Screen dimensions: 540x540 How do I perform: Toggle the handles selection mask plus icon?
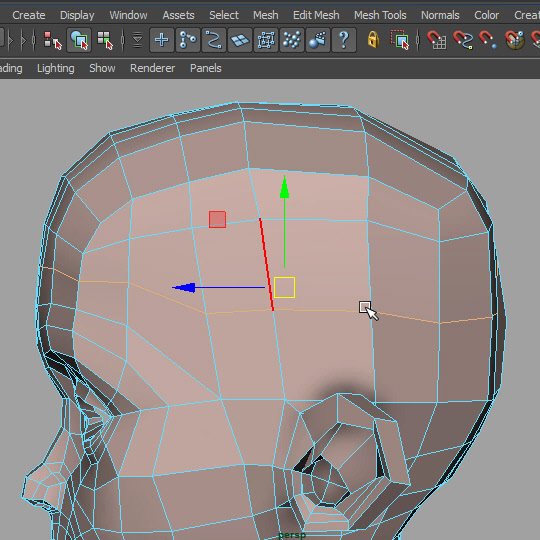point(162,40)
